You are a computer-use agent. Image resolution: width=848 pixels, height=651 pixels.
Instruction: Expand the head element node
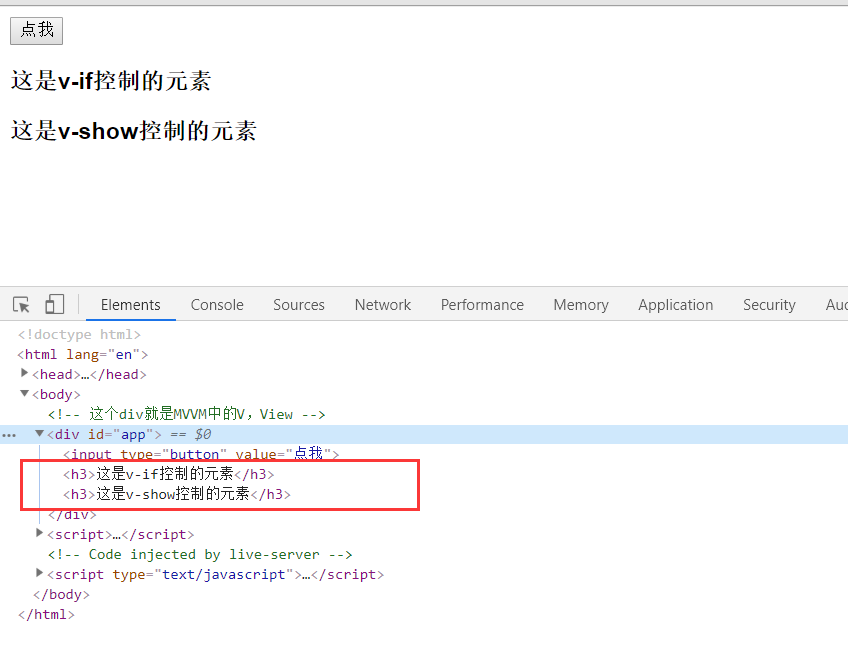pyautogui.click(x=24, y=373)
